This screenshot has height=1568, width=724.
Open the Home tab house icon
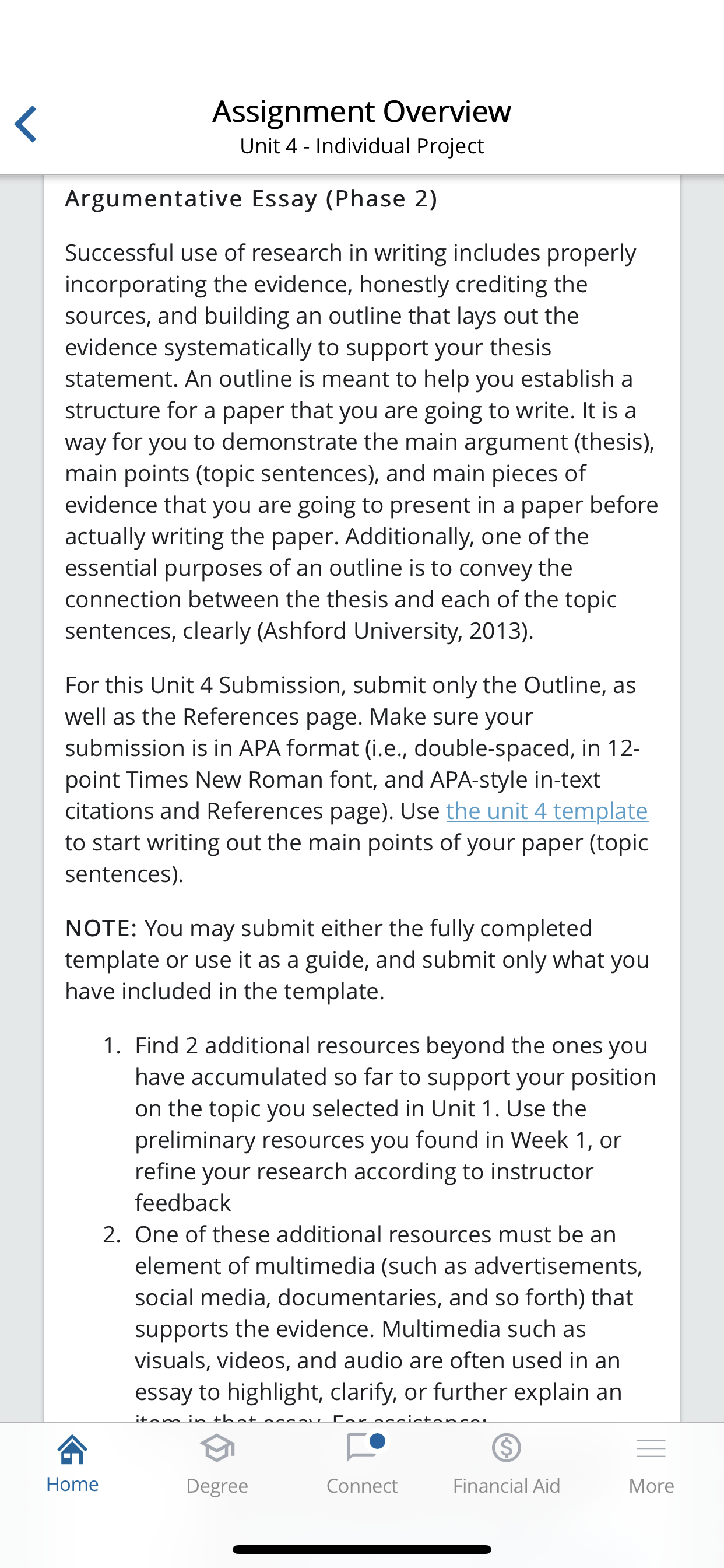[x=72, y=1450]
